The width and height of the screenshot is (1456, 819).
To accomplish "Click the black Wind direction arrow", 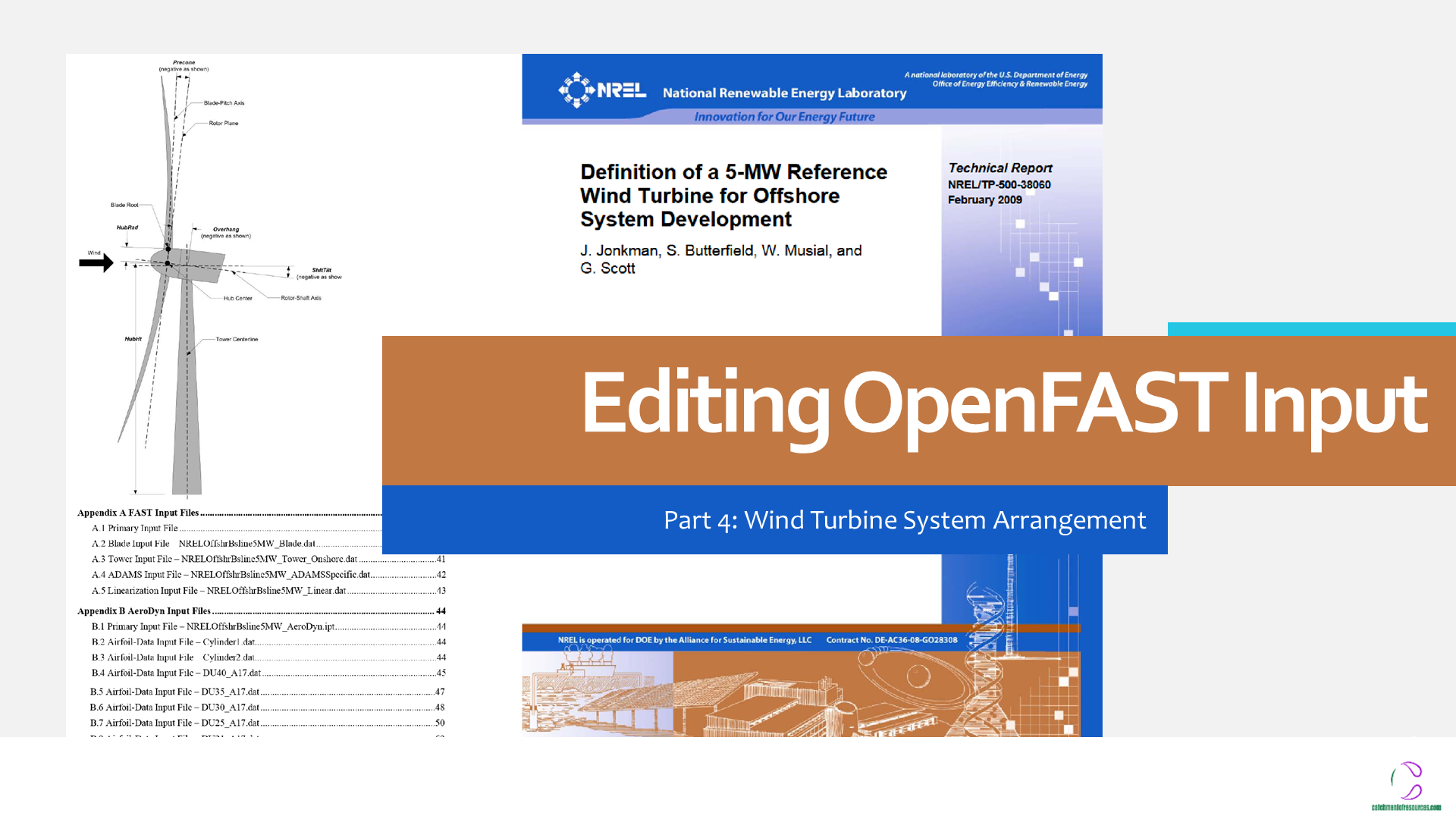I will point(96,263).
